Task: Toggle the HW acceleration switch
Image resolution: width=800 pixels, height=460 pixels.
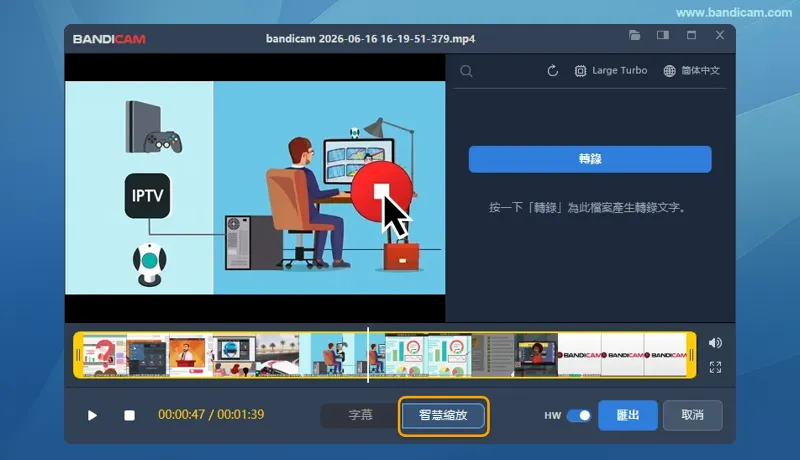Action: point(579,416)
